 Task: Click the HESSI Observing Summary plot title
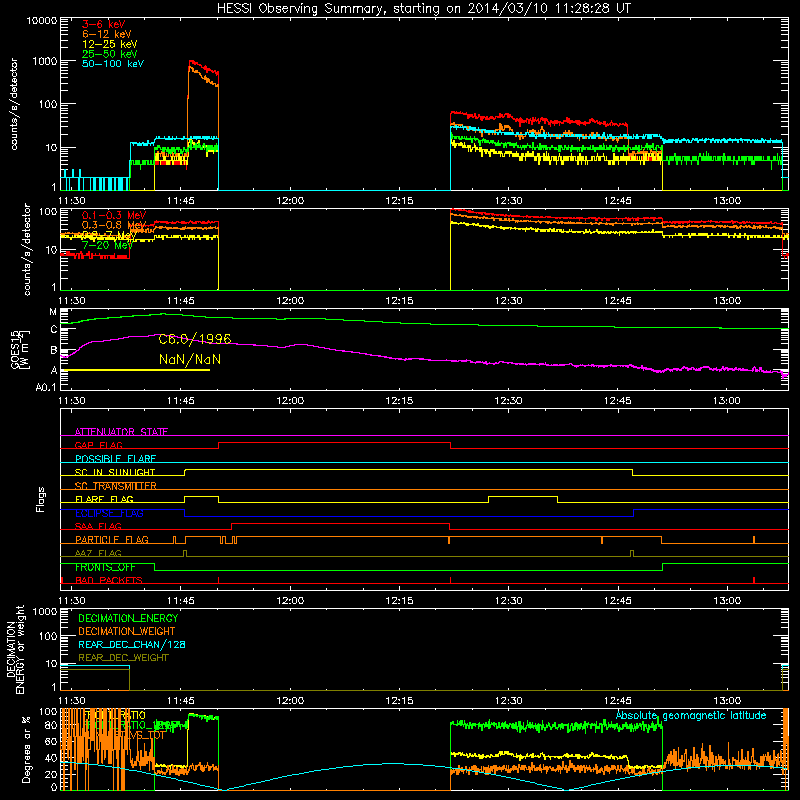coord(423,9)
